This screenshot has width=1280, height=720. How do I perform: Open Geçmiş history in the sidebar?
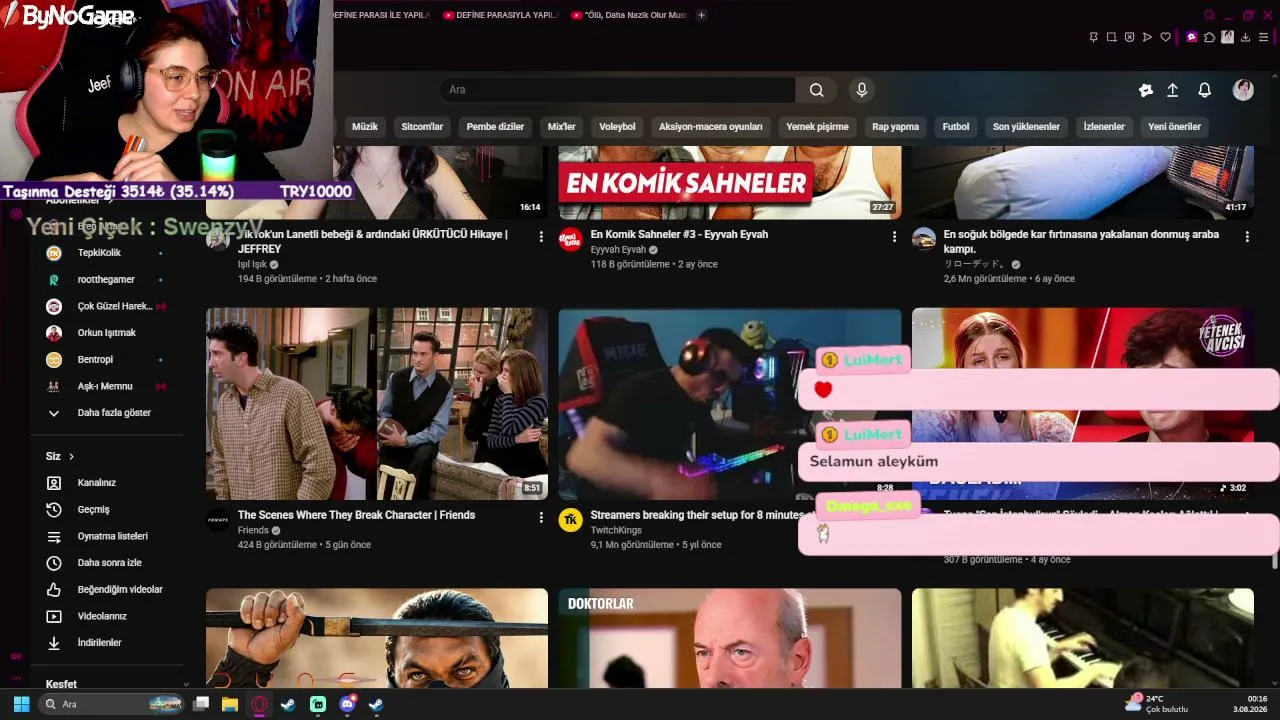pos(94,510)
